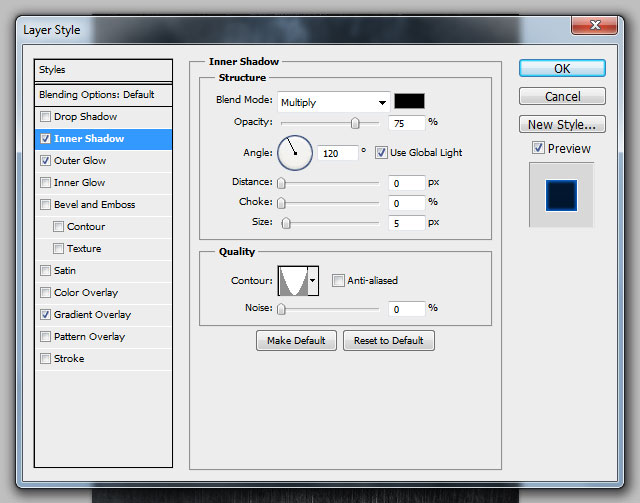Click the Make Default button

tap(296, 341)
